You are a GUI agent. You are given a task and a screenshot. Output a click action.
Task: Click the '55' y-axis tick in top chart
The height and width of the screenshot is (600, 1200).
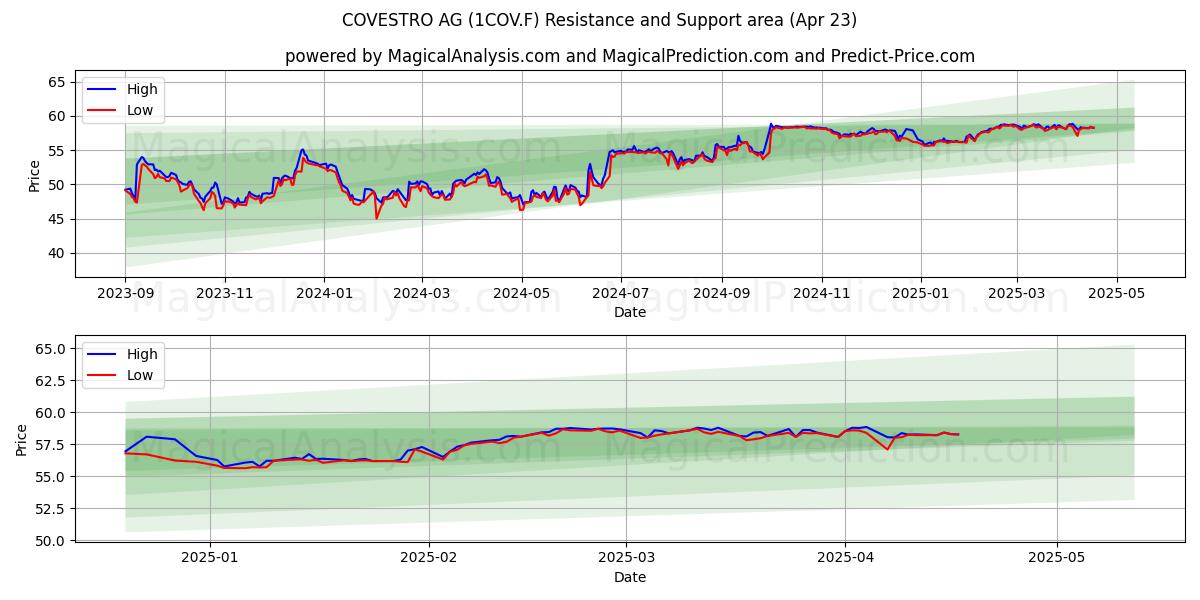point(57,151)
